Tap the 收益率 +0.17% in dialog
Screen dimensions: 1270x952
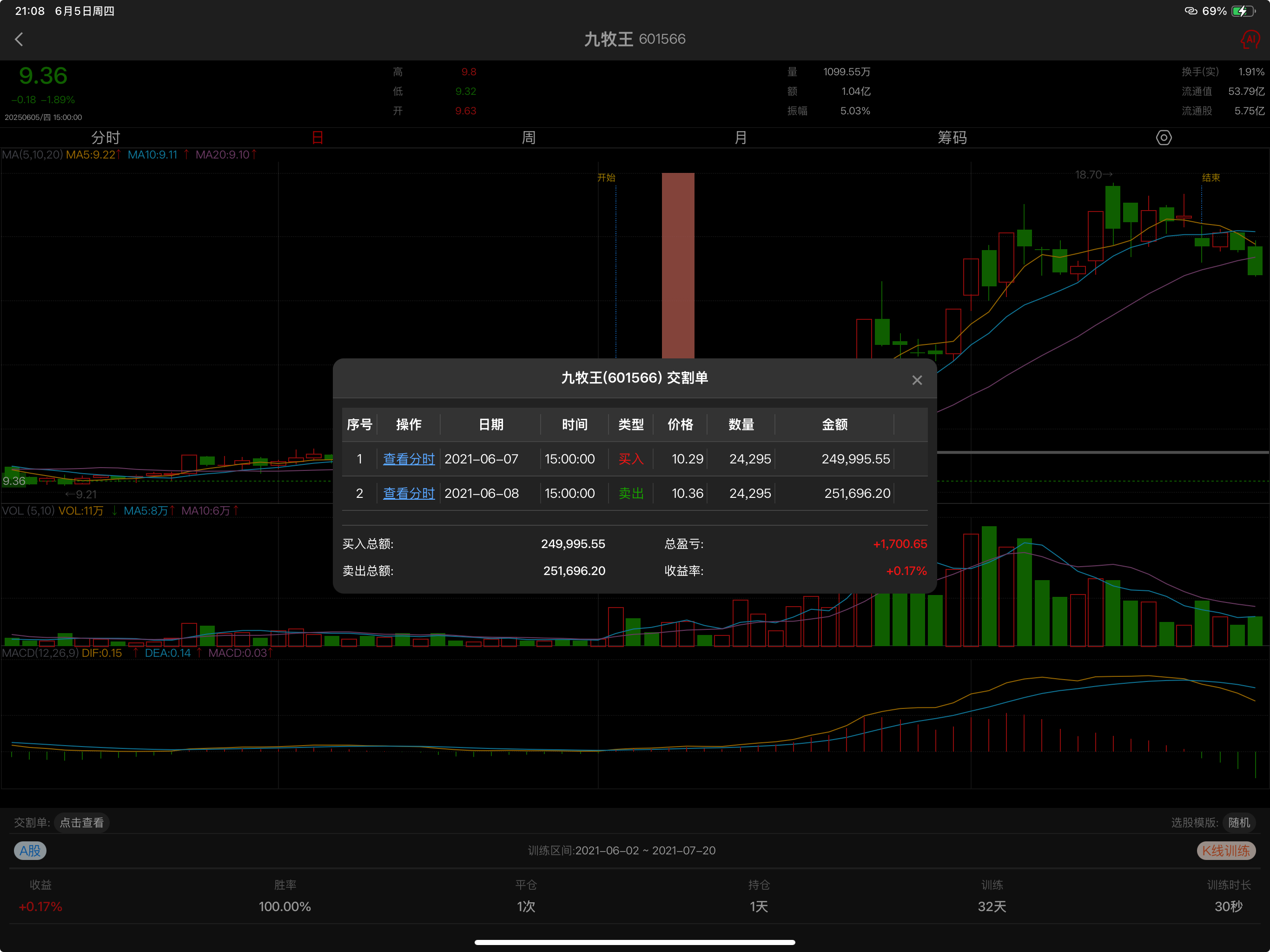[x=906, y=571]
